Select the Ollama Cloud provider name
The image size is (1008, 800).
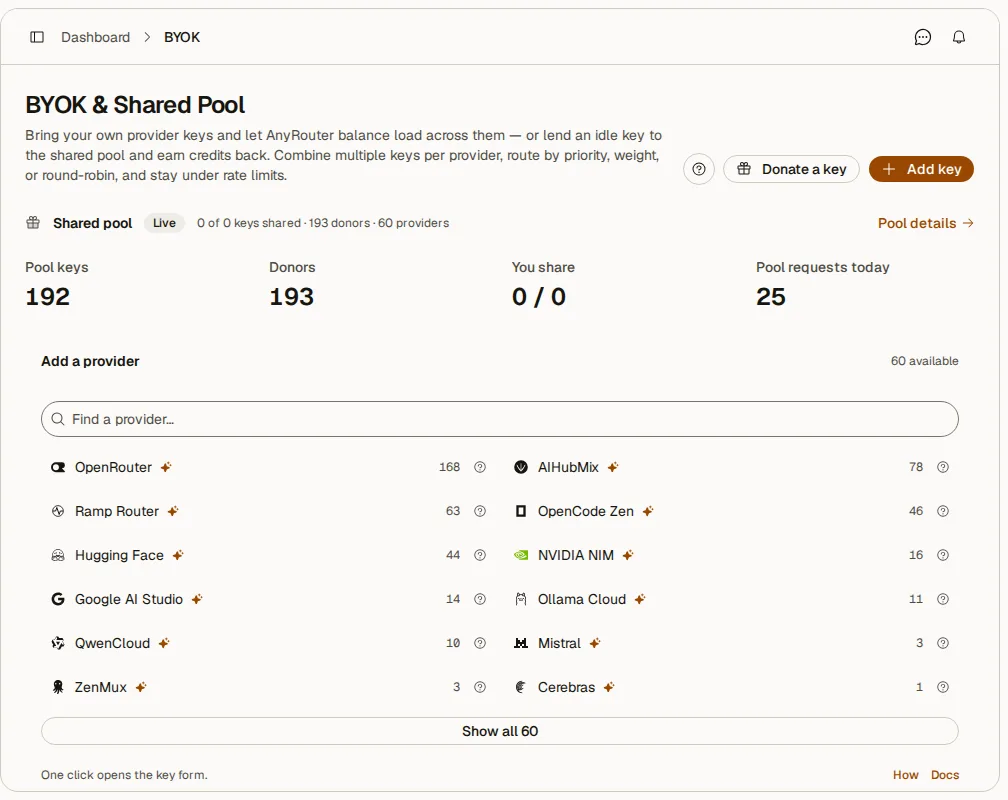tap(582, 599)
